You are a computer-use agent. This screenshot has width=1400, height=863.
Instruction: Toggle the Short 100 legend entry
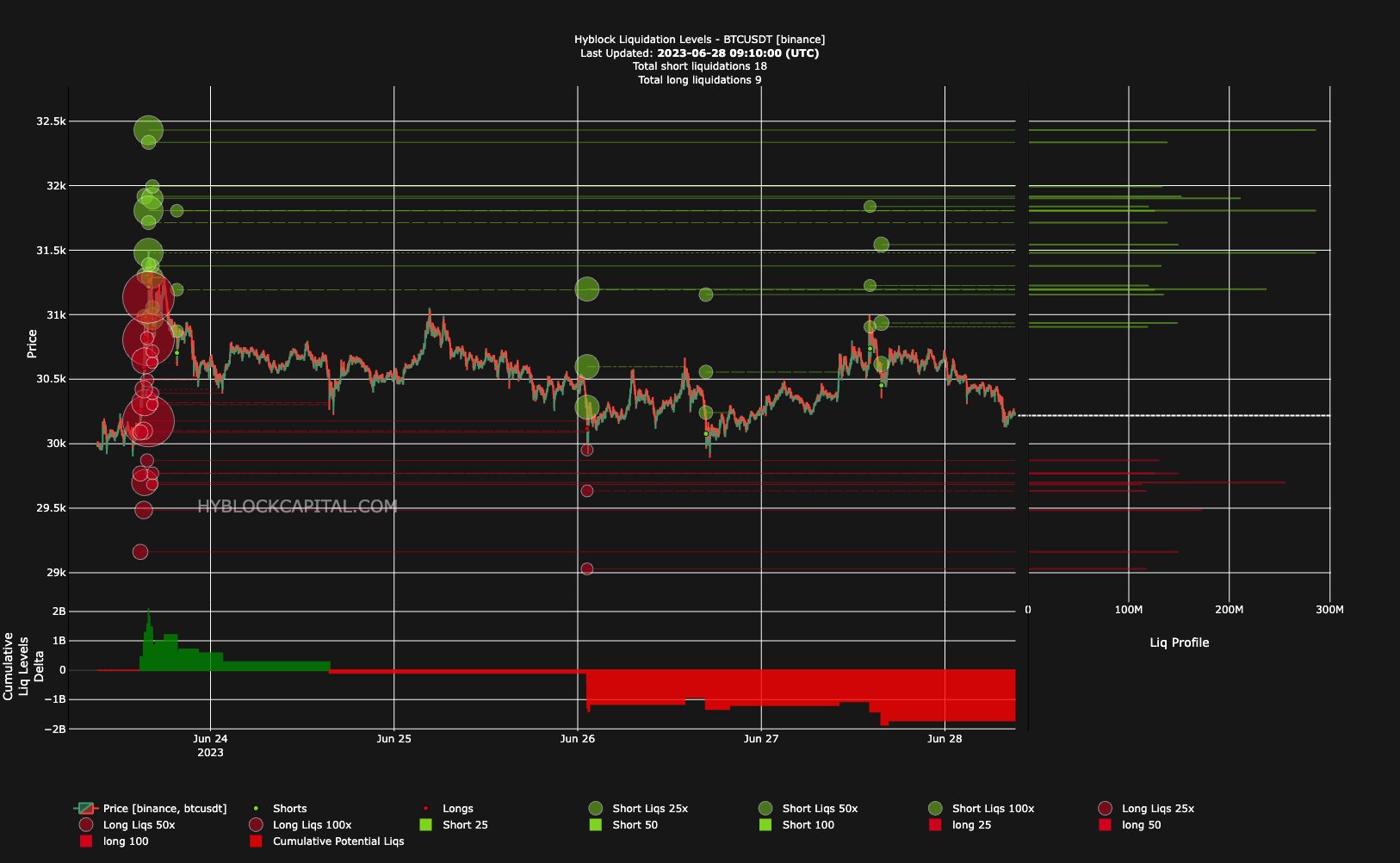(796, 825)
